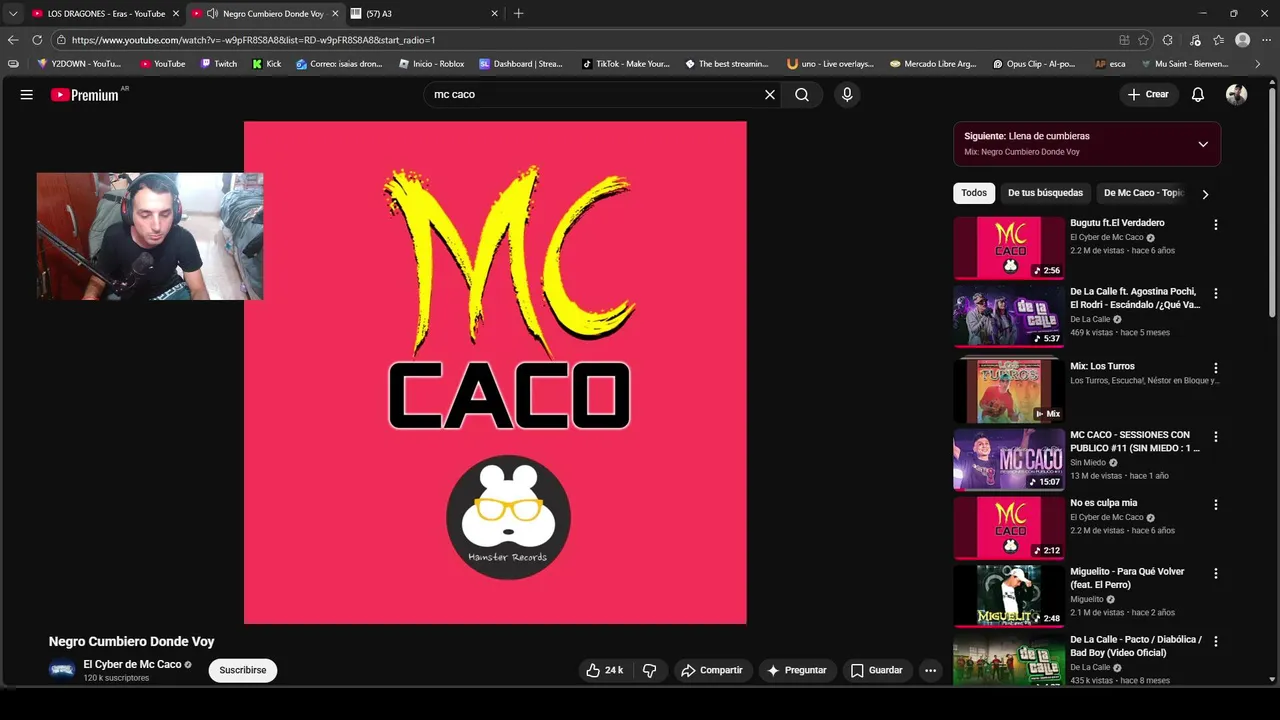The height and width of the screenshot is (720, 1280).
Task: Click the Suscribirse button
Action: [x=243, y=671]
